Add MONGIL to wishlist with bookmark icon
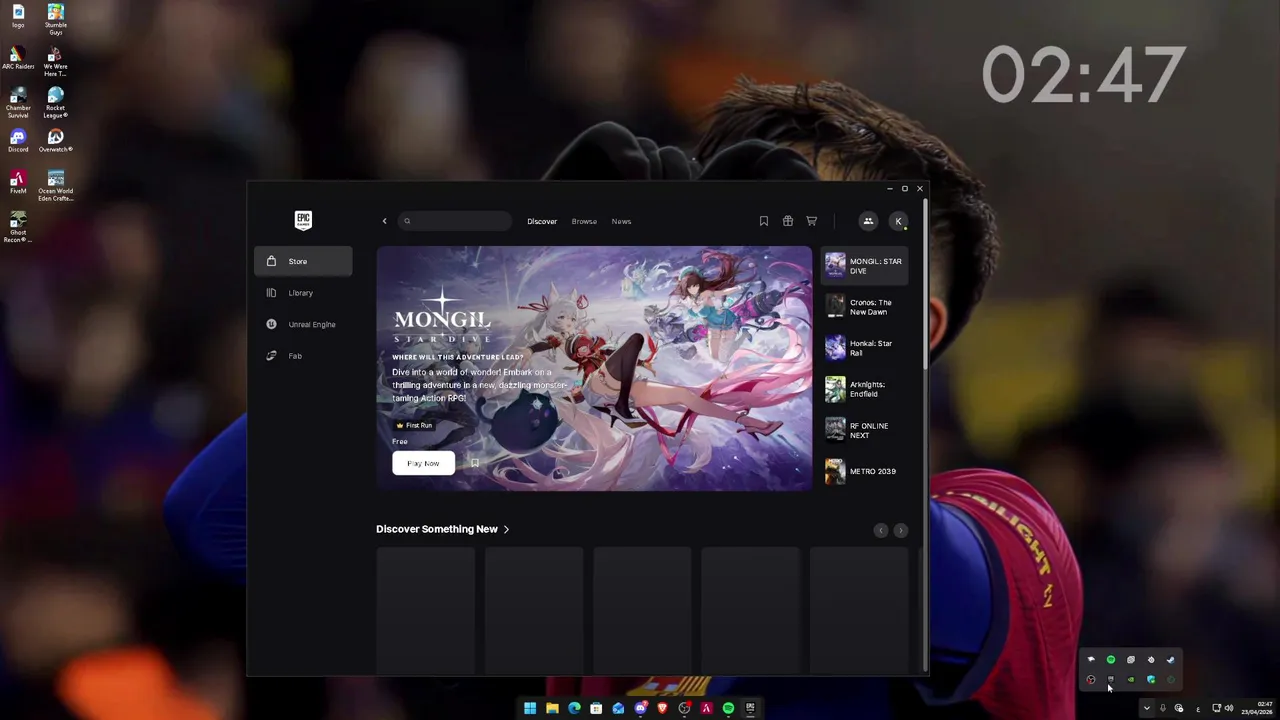1280x720 pixels. click(475, 463)
